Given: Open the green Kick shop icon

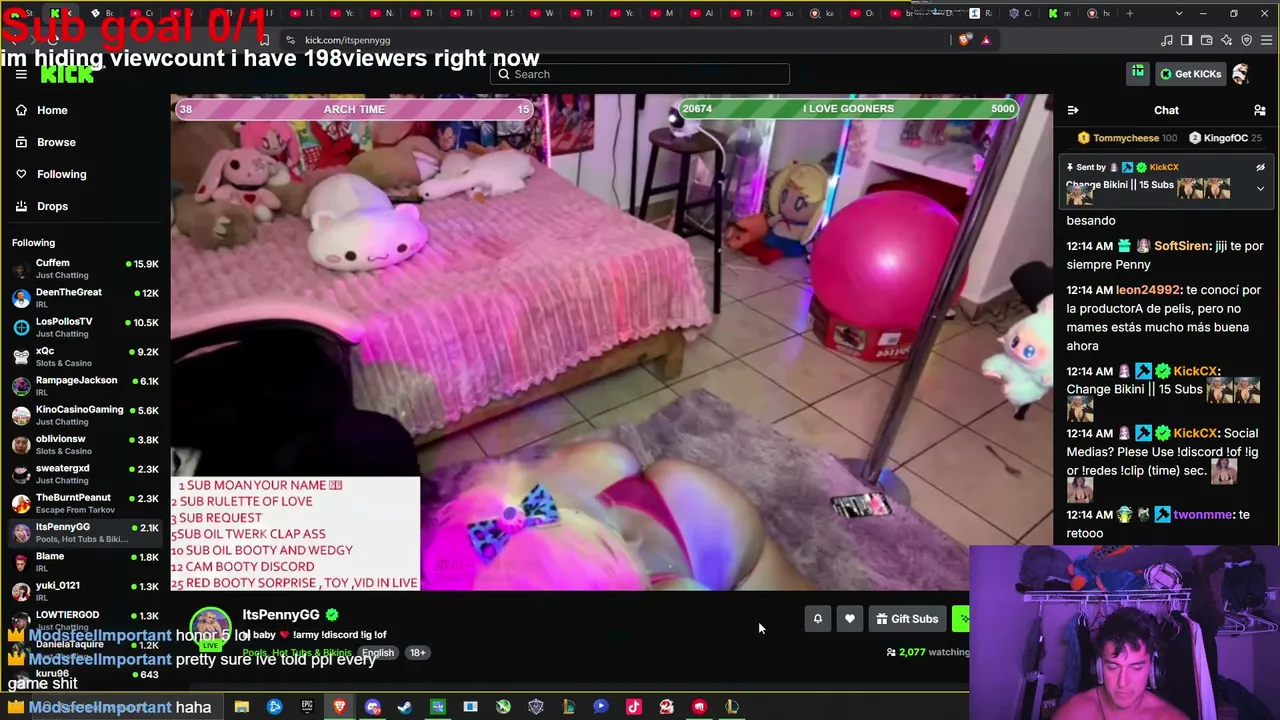Looking at the screenshot, I should coord(1137,73).
